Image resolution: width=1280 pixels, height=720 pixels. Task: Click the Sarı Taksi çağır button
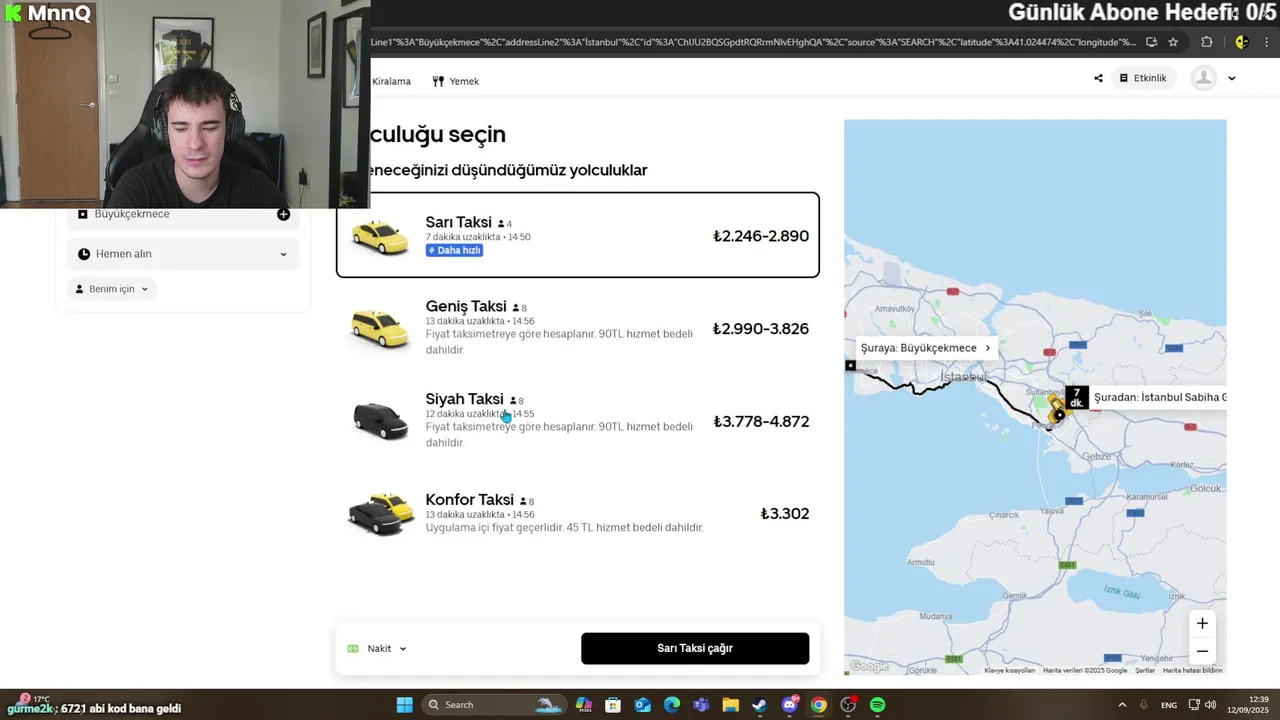695,648
